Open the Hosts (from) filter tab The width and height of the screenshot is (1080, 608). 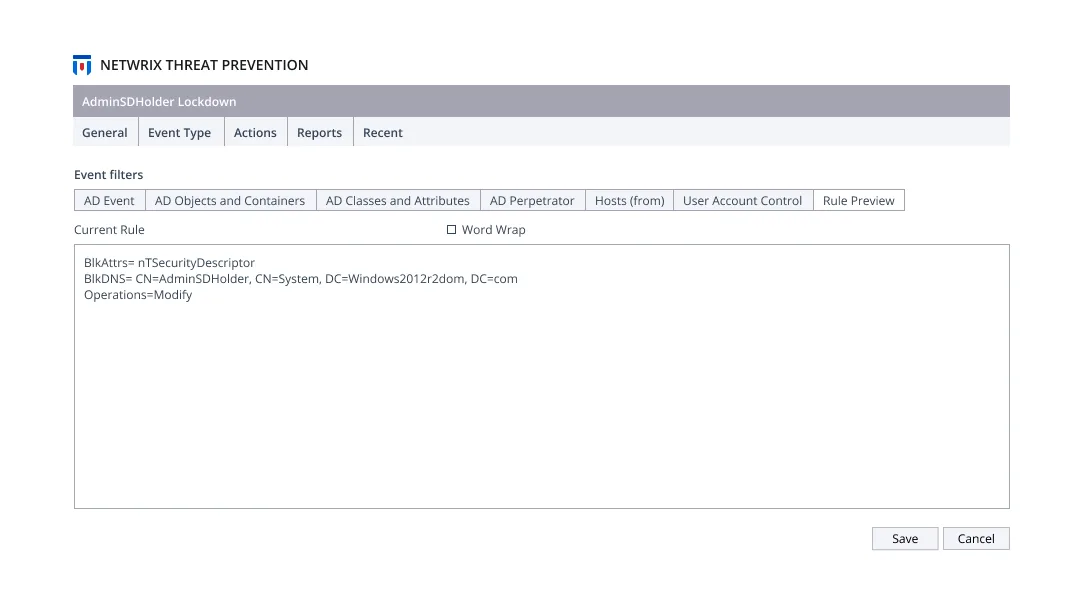click(630, 200)
